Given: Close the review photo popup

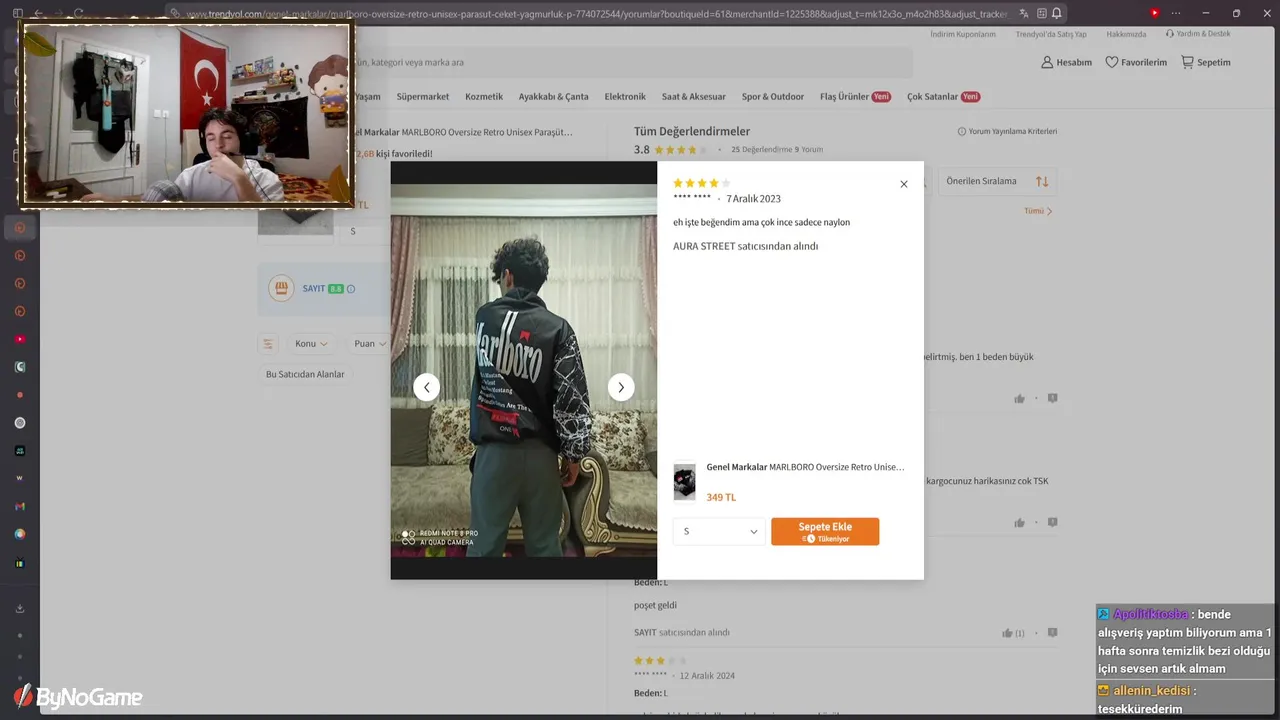Looking at the screenshot, I should [x=904, y=184].
